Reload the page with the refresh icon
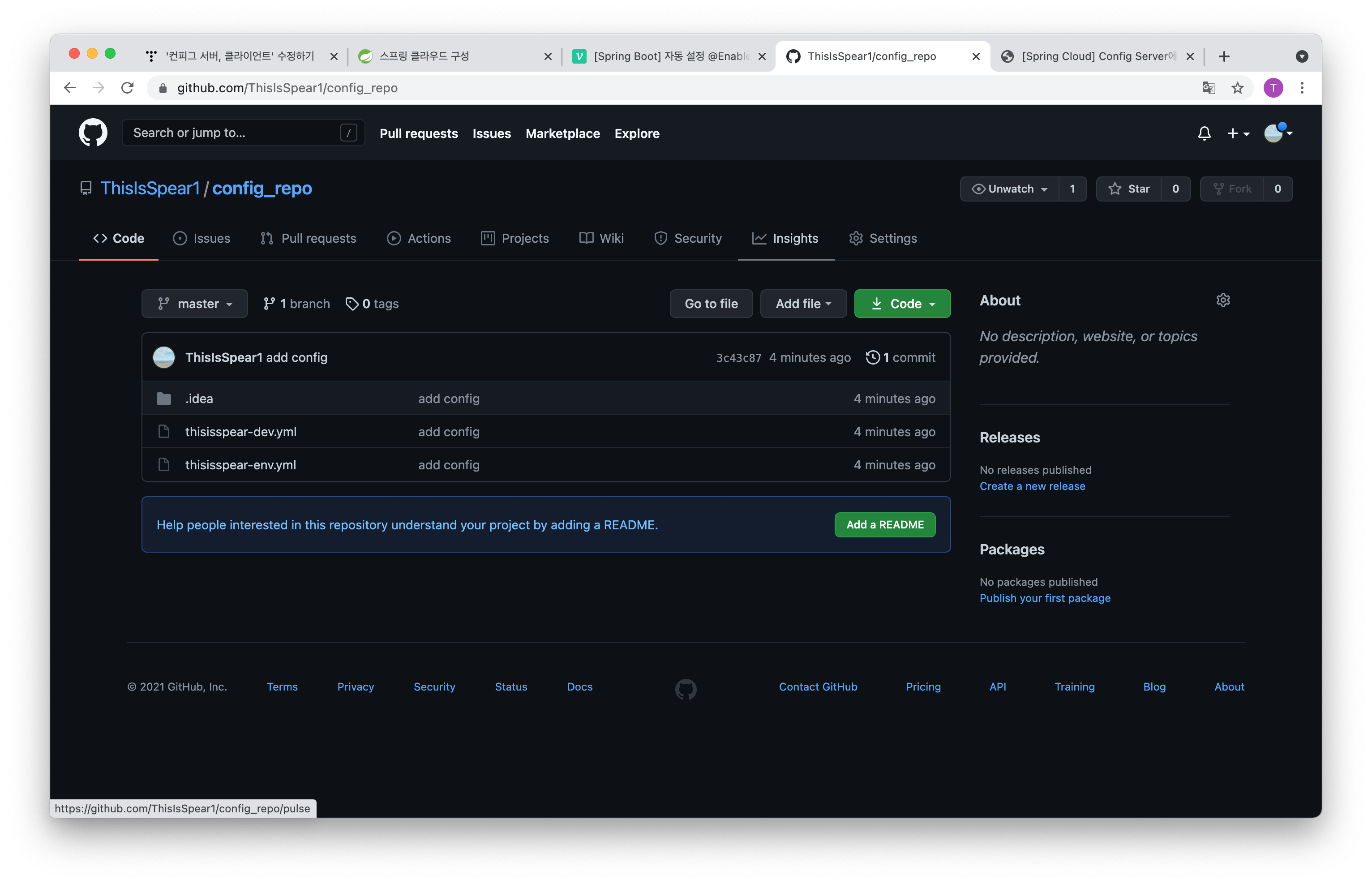This screenshot has height=884, width=1372. point(127,88)
